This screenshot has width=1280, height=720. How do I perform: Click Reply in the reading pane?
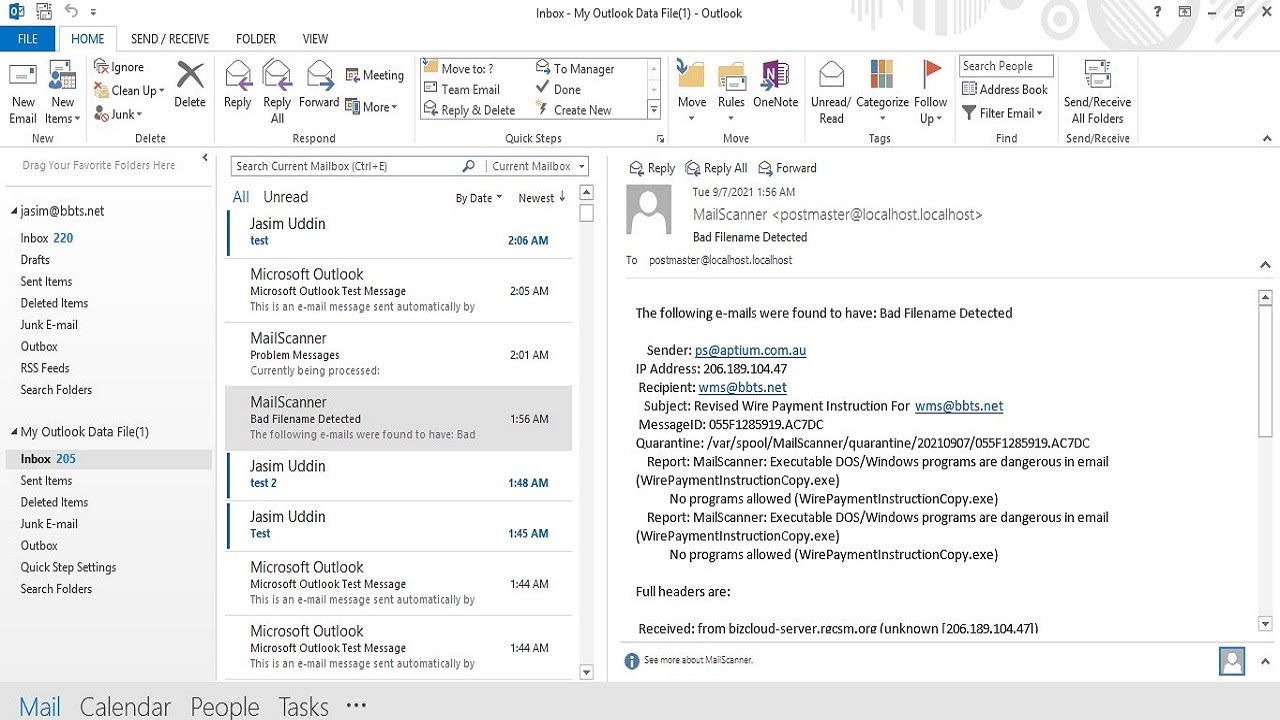(652, 168)
